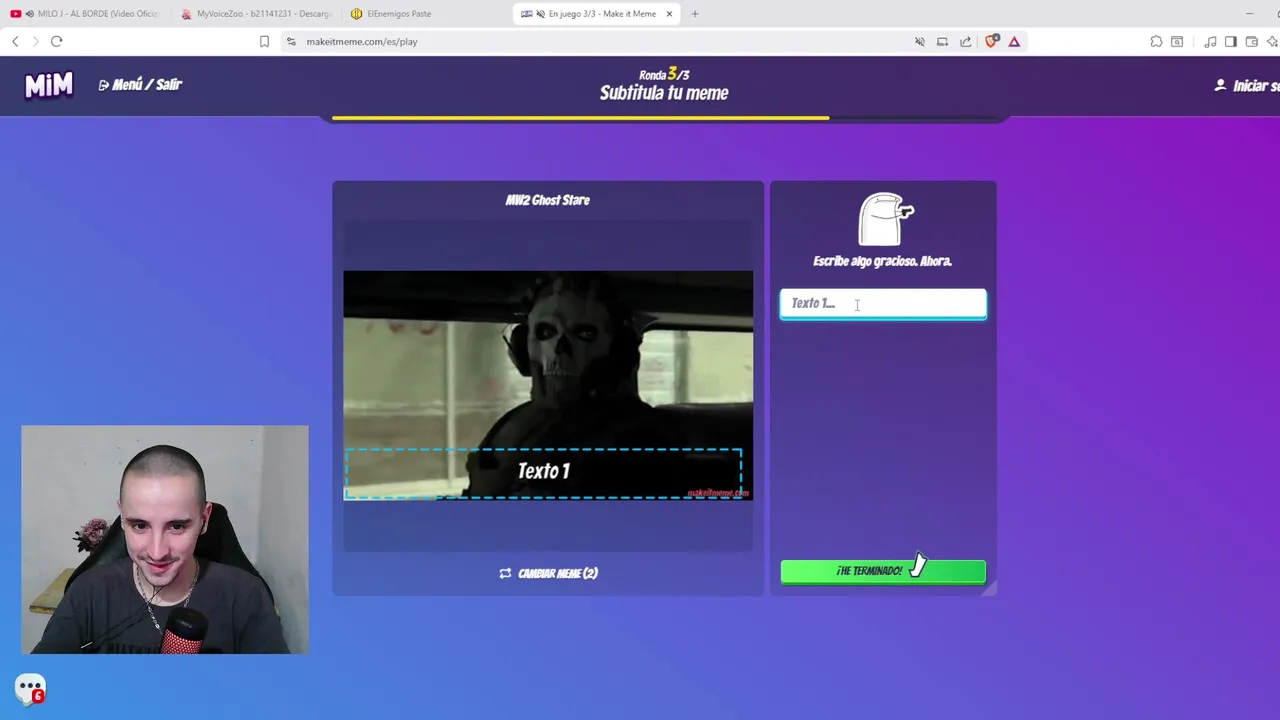The image size is (1280, 720).
Task: Switch to MILO J - AL BORDE tab
Action: (x=85, y=14)
